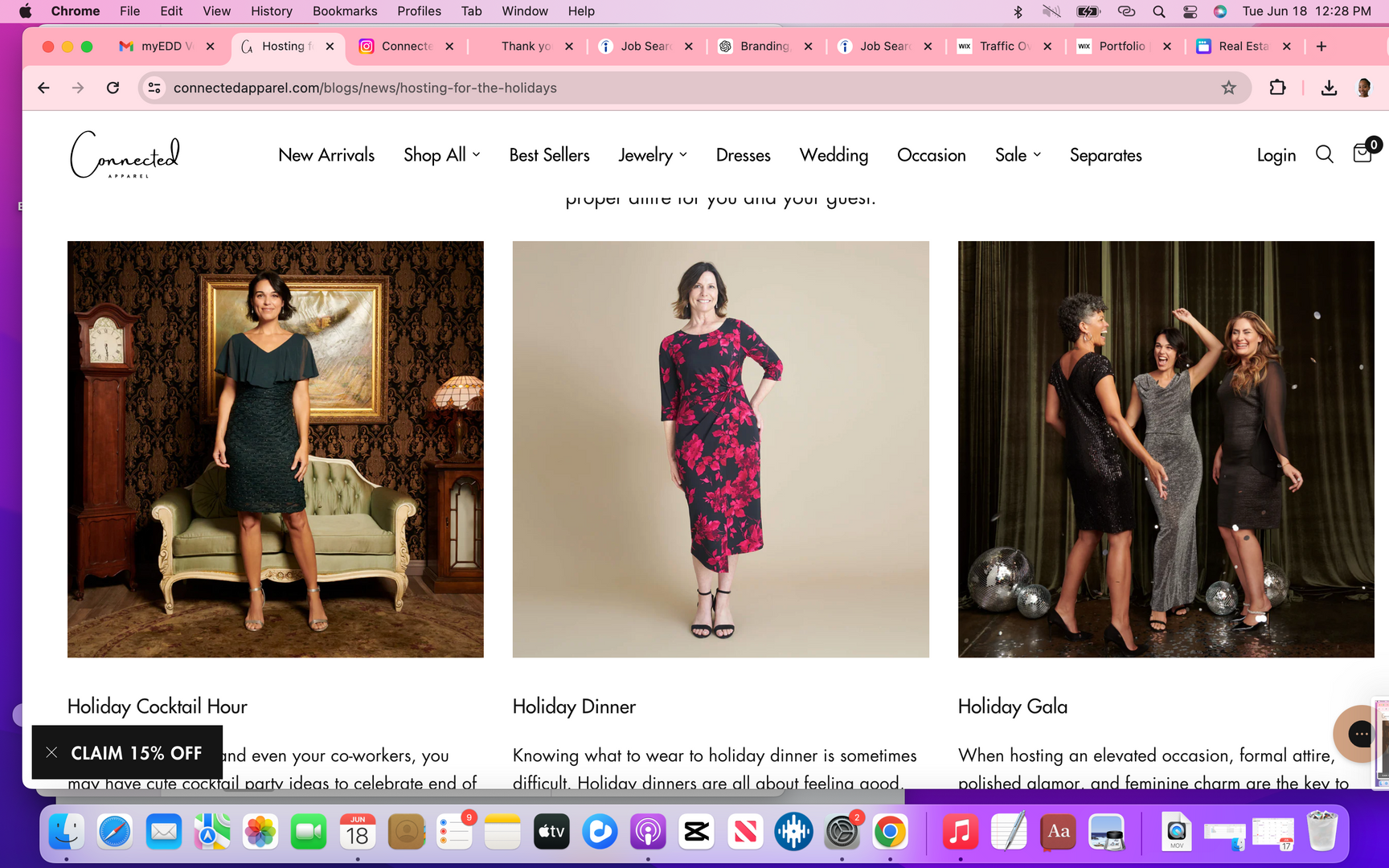The image size is (1389, 868).
Task: Open Reminders app in the dock
Action: 454,832
